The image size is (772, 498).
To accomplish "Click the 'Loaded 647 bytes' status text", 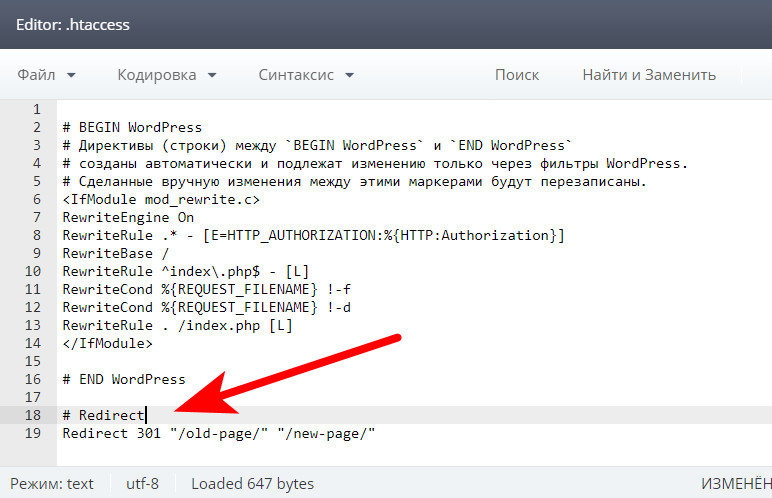I will (252, 484).
